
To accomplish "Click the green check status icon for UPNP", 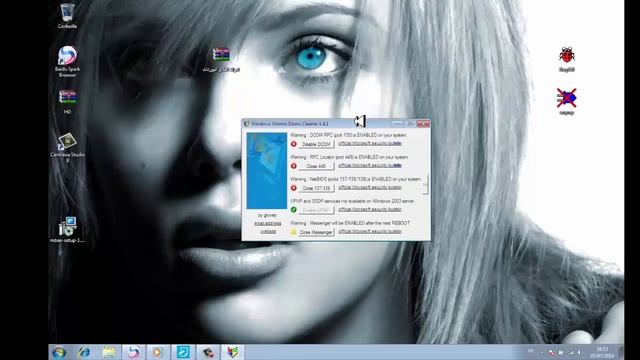I will (x=293, y=210).
